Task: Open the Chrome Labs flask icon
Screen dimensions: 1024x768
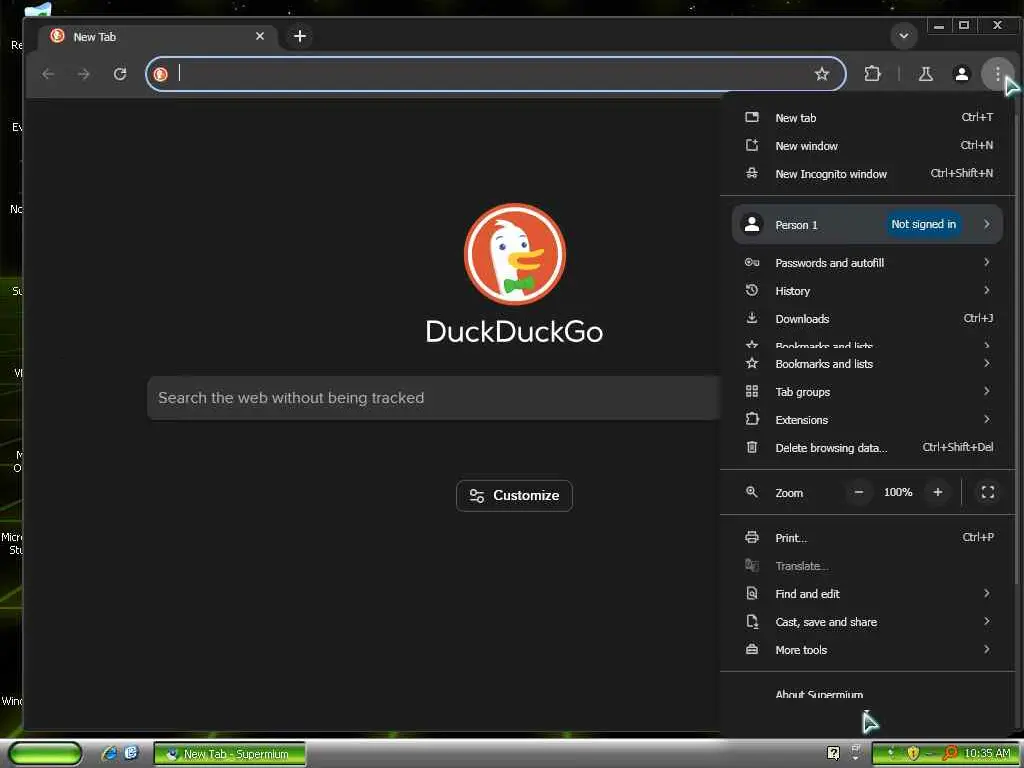Action: tap(925, 74)
